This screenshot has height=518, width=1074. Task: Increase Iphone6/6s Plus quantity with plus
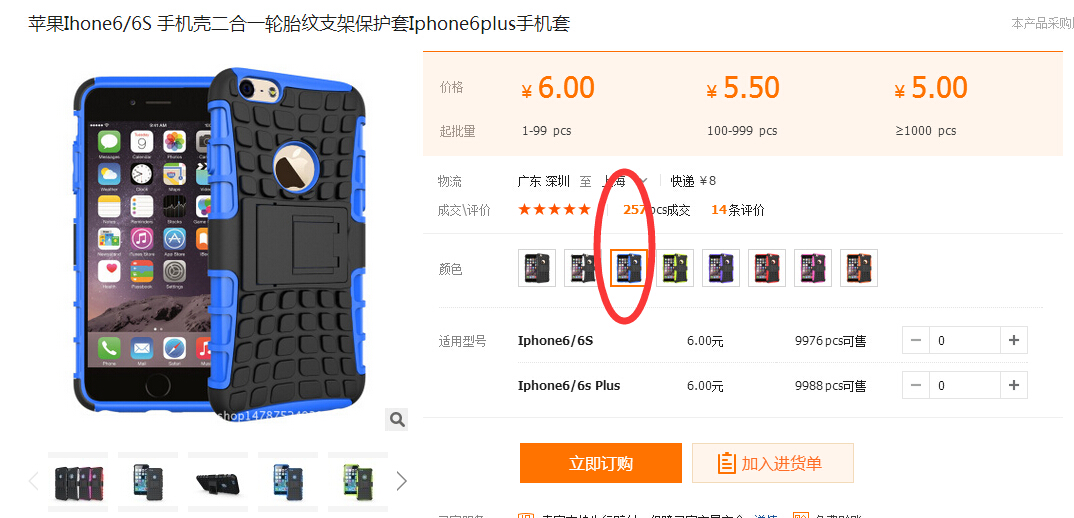[x=1014, y=385]
